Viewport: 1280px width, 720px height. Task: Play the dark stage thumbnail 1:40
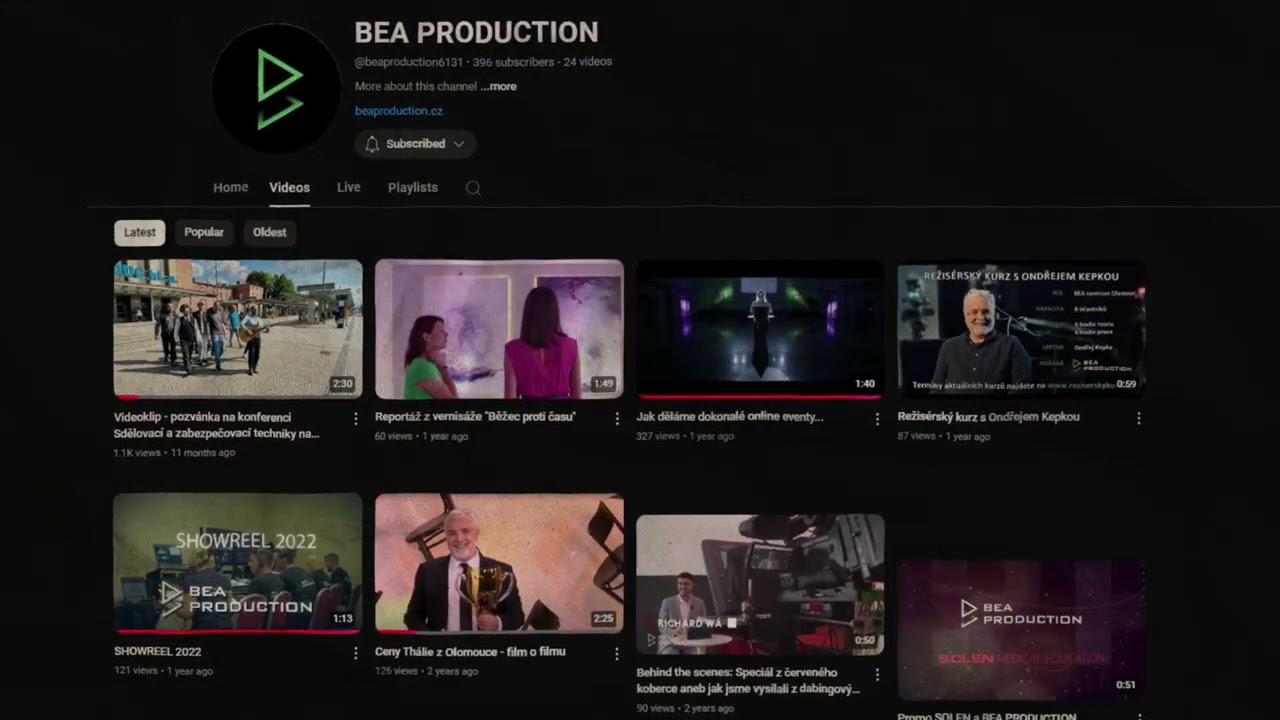[760, 329]
